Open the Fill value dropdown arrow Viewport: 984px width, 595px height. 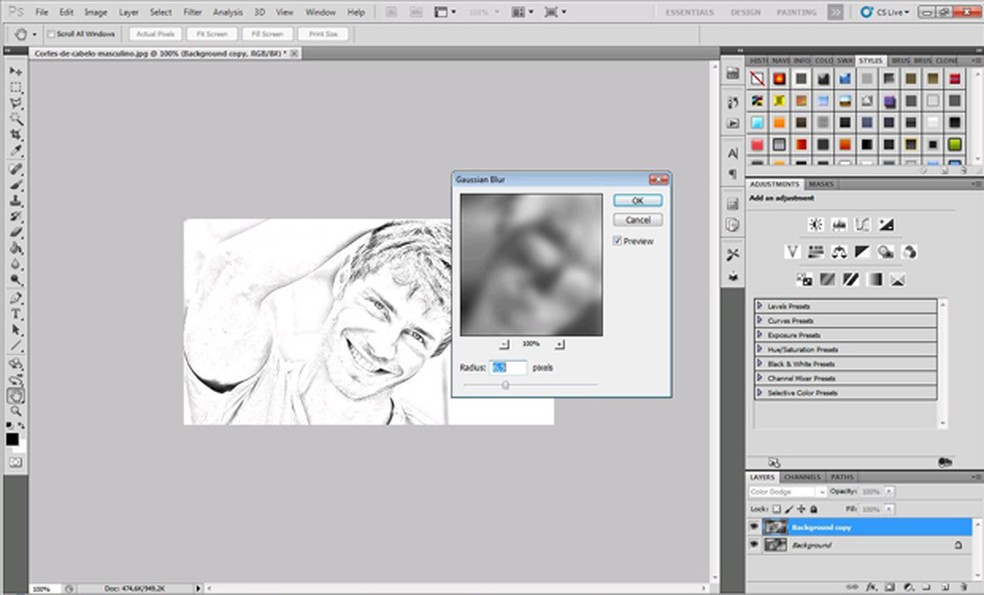pyautogui.click(x=889, y=508)
